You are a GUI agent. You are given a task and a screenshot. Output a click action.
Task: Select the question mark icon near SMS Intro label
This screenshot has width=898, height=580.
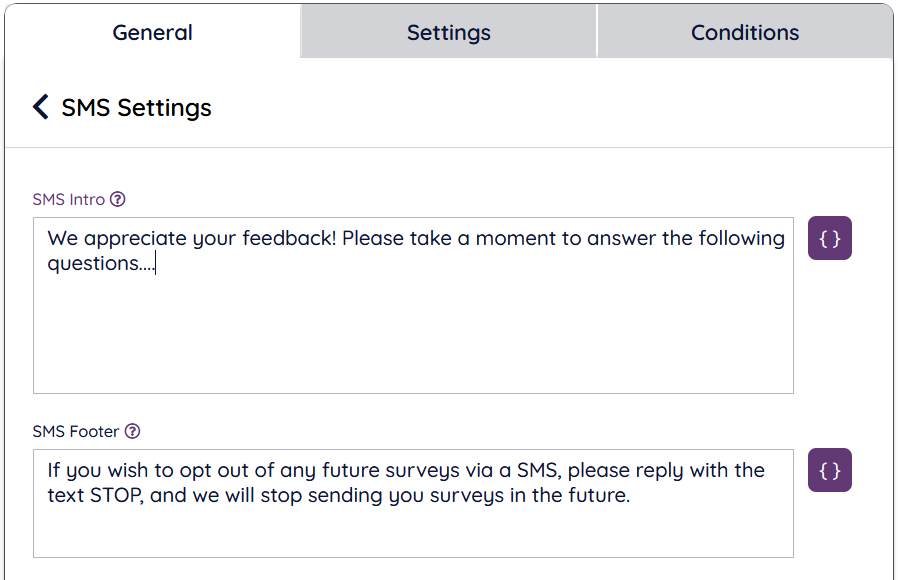[118, 199]
